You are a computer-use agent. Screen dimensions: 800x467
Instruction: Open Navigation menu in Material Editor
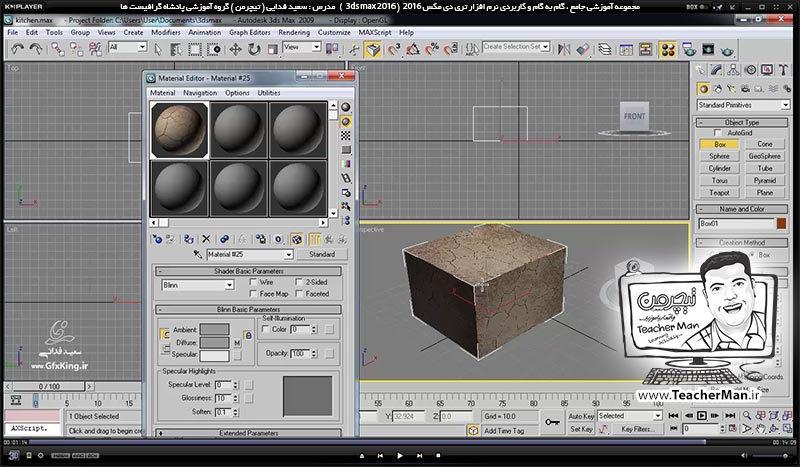click(200, 93)
